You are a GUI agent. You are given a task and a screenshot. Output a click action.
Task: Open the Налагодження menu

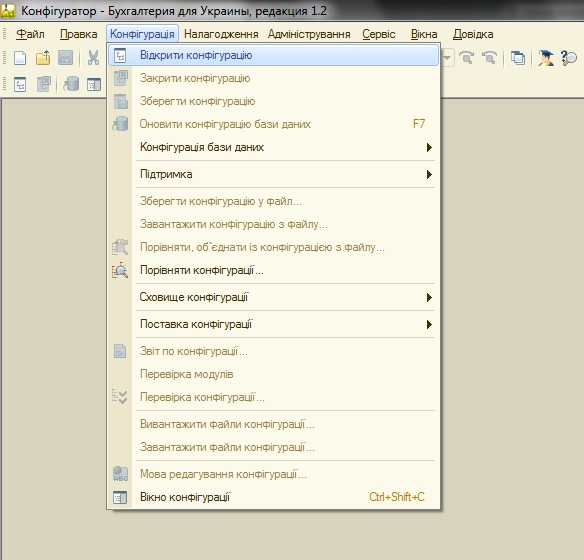(221, 34)
